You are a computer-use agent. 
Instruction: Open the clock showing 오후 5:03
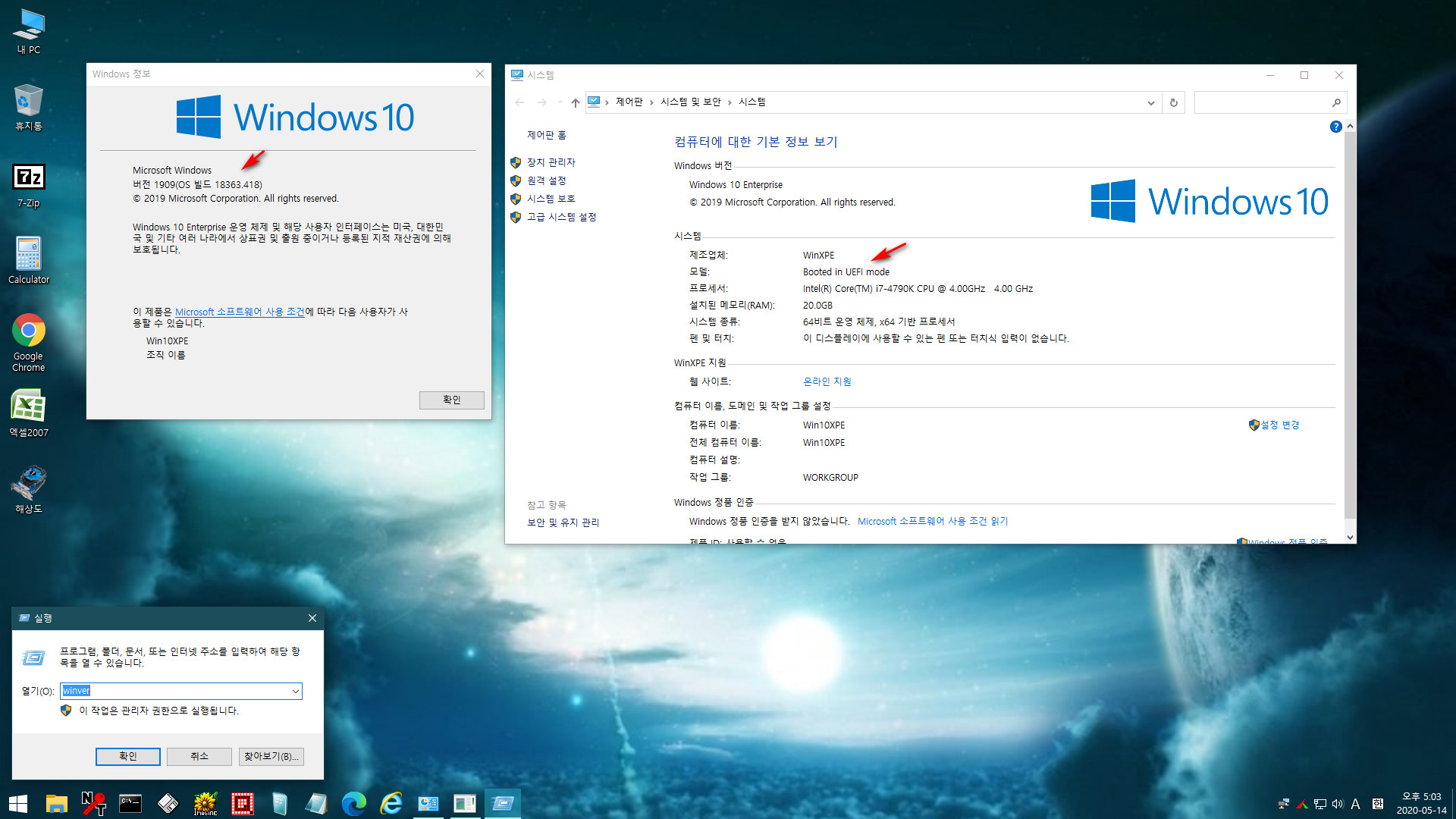pyautogui.click(x=1421, y=804)
